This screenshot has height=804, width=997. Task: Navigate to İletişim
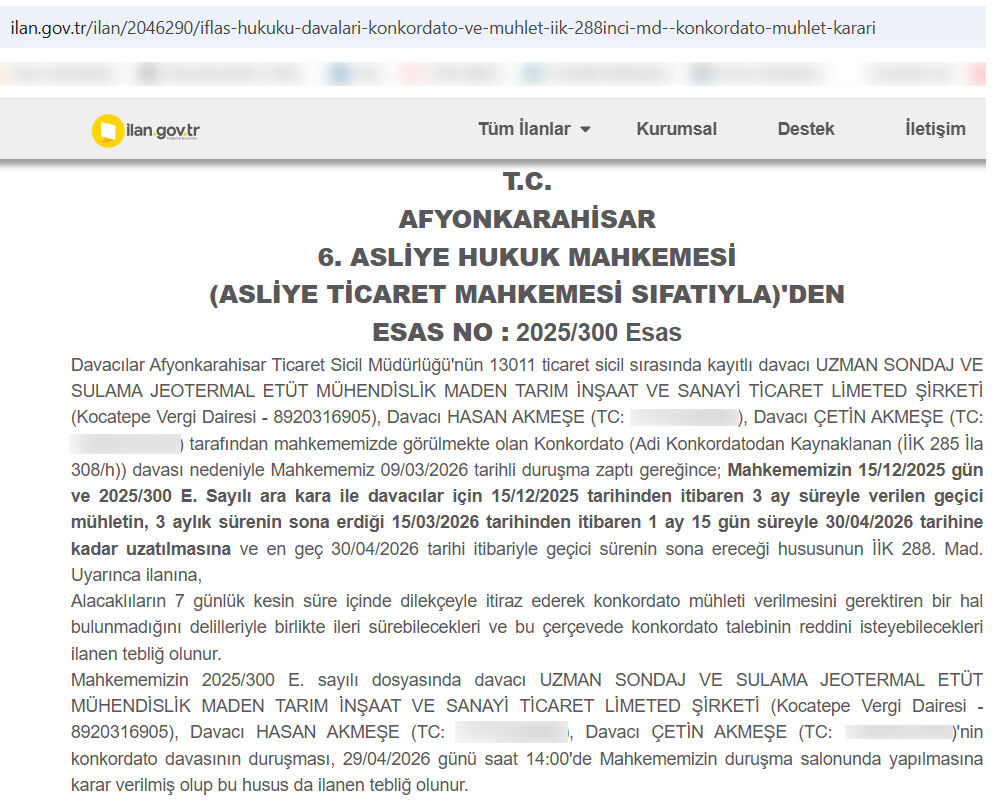(x=935, y=129)
